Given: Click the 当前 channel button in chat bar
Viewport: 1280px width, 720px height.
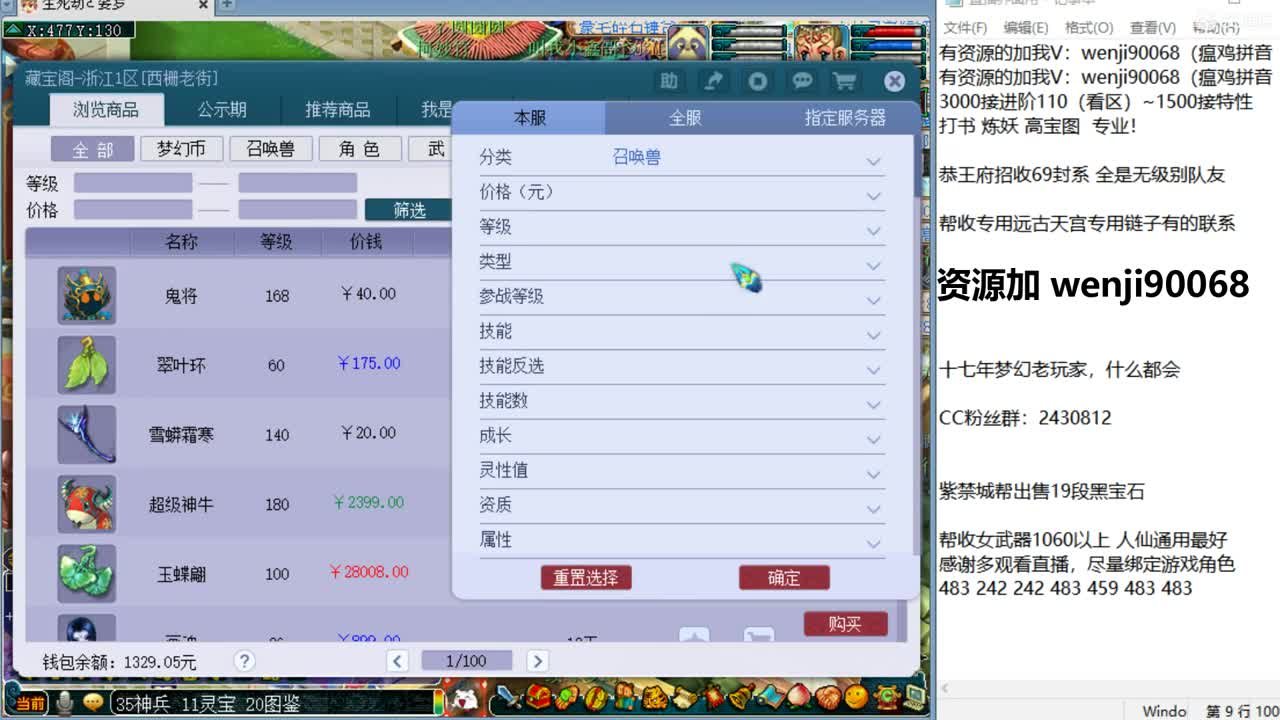Looking at the screenshot, I should coord(30,704).
